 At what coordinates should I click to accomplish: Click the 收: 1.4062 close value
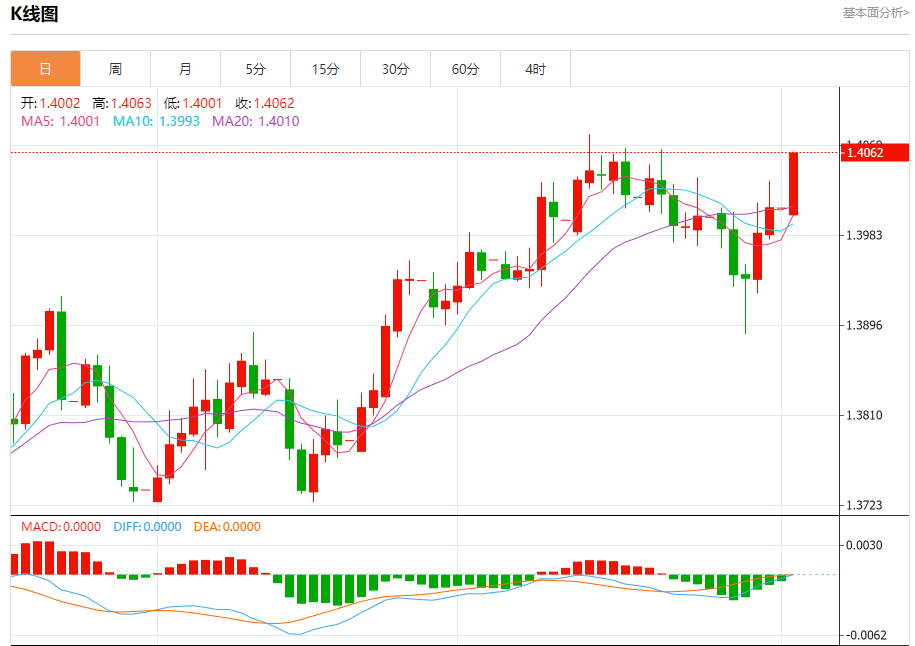265,103
